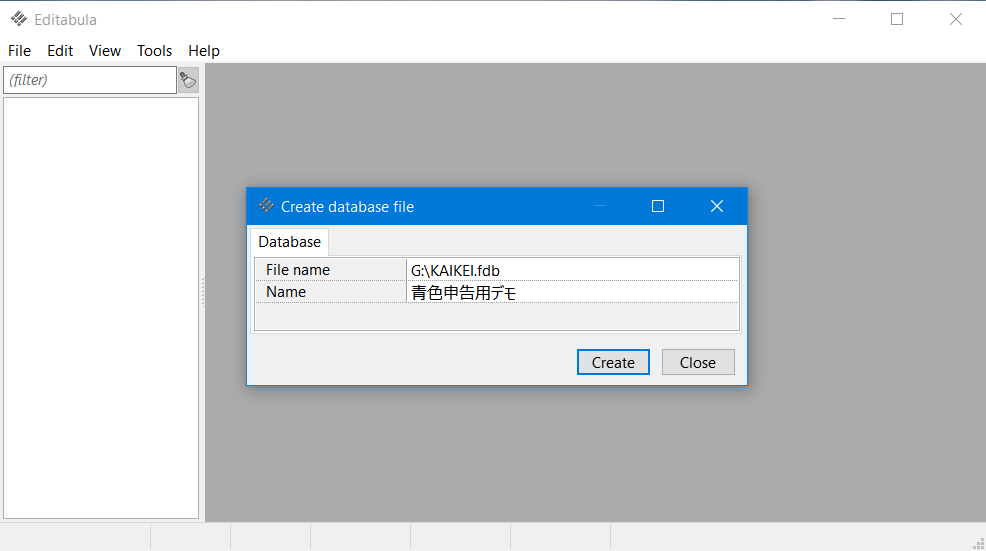This screenshot has width=986, height=551.
Task: Close the main Editabula window
Action: [x=955, y=19]
